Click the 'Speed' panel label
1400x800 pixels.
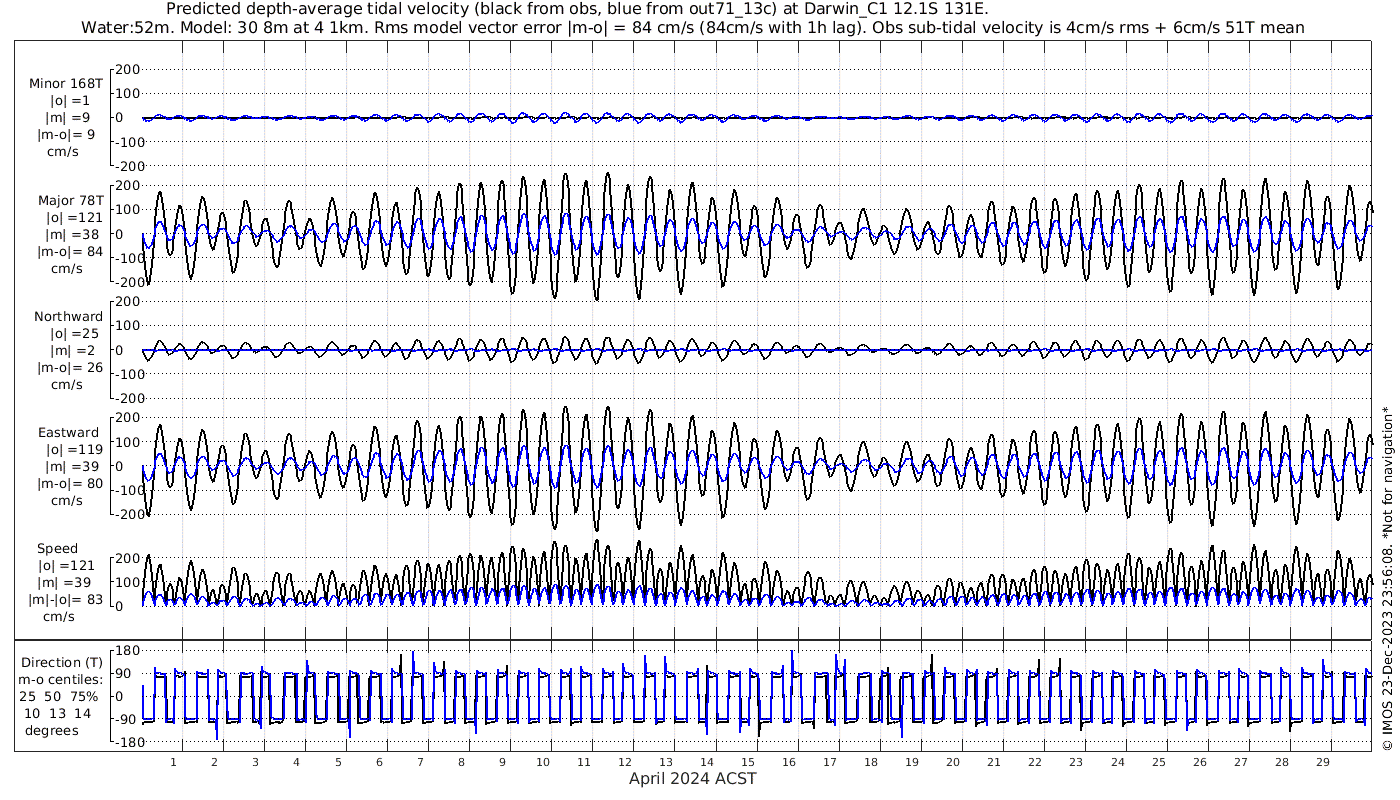[57, 549]
